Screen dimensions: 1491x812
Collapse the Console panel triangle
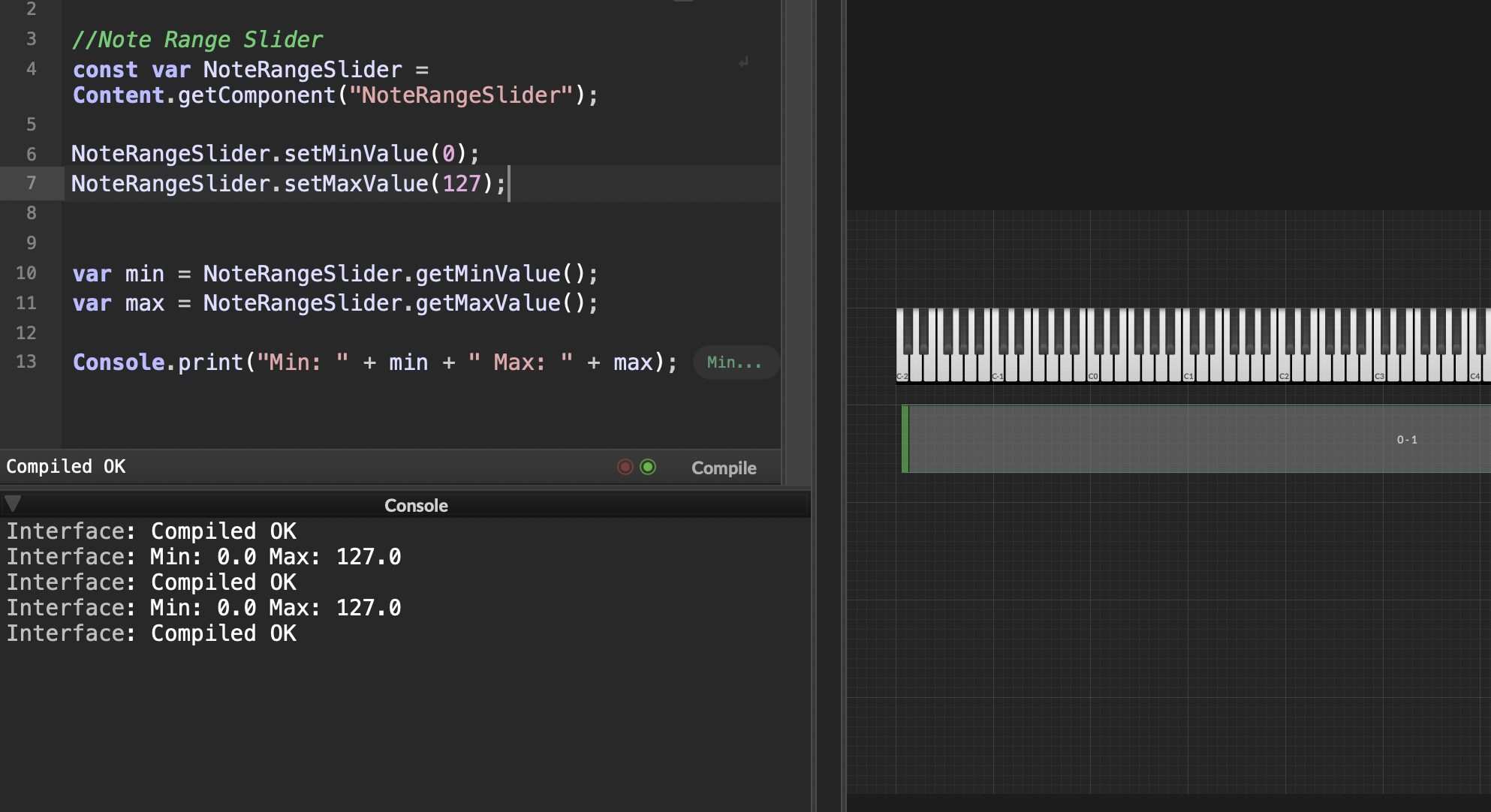coord(13,504)
